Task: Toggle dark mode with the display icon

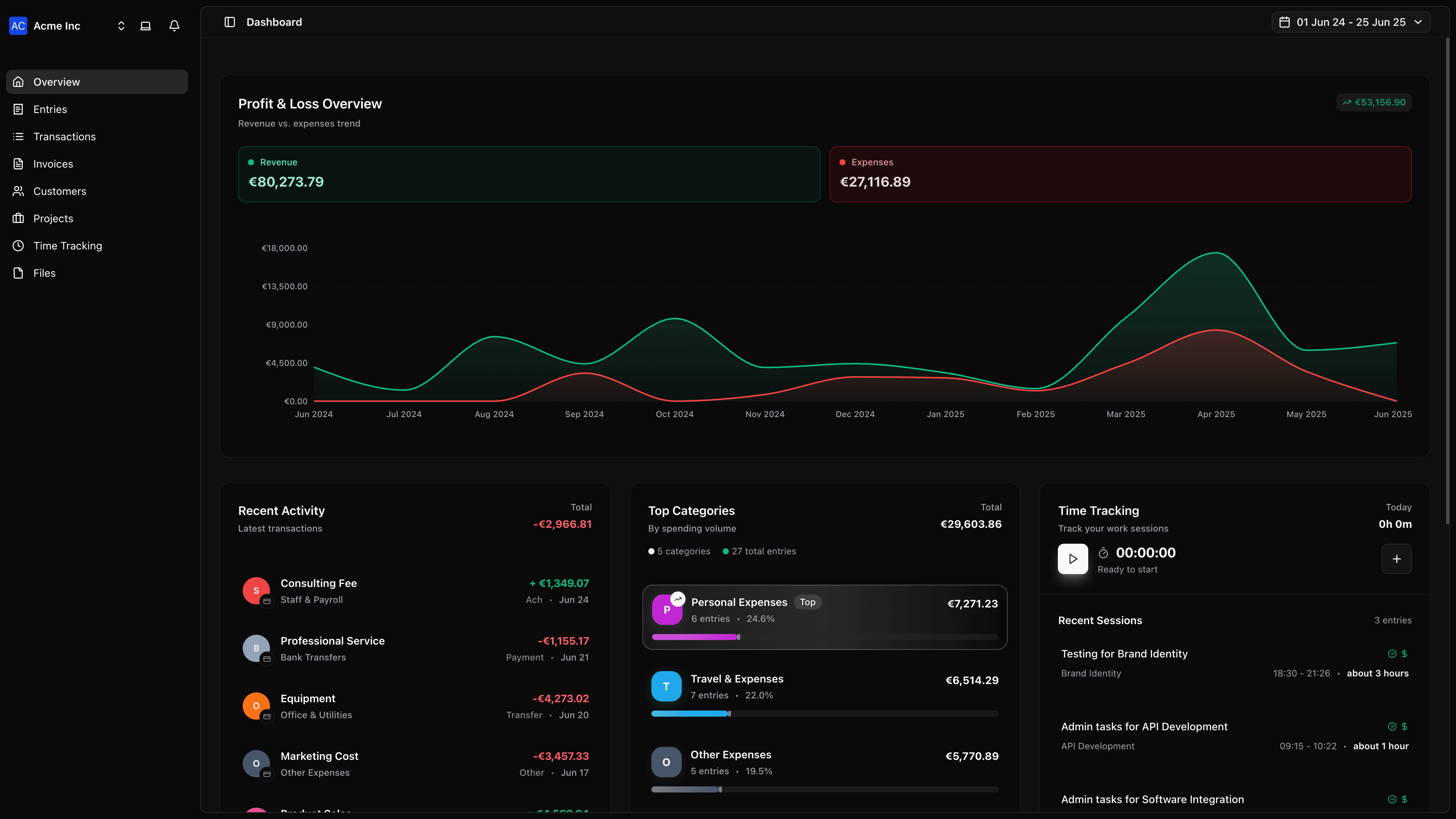Action: pyautogui.click(x=145, y=25)
